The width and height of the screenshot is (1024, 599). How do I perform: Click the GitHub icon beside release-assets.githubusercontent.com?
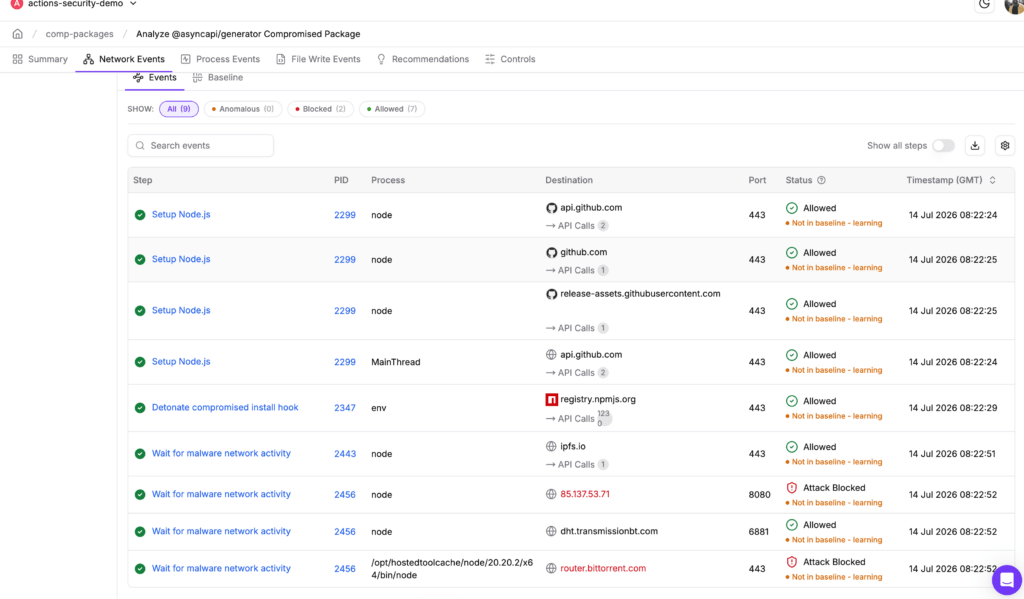tap(551, 294)
